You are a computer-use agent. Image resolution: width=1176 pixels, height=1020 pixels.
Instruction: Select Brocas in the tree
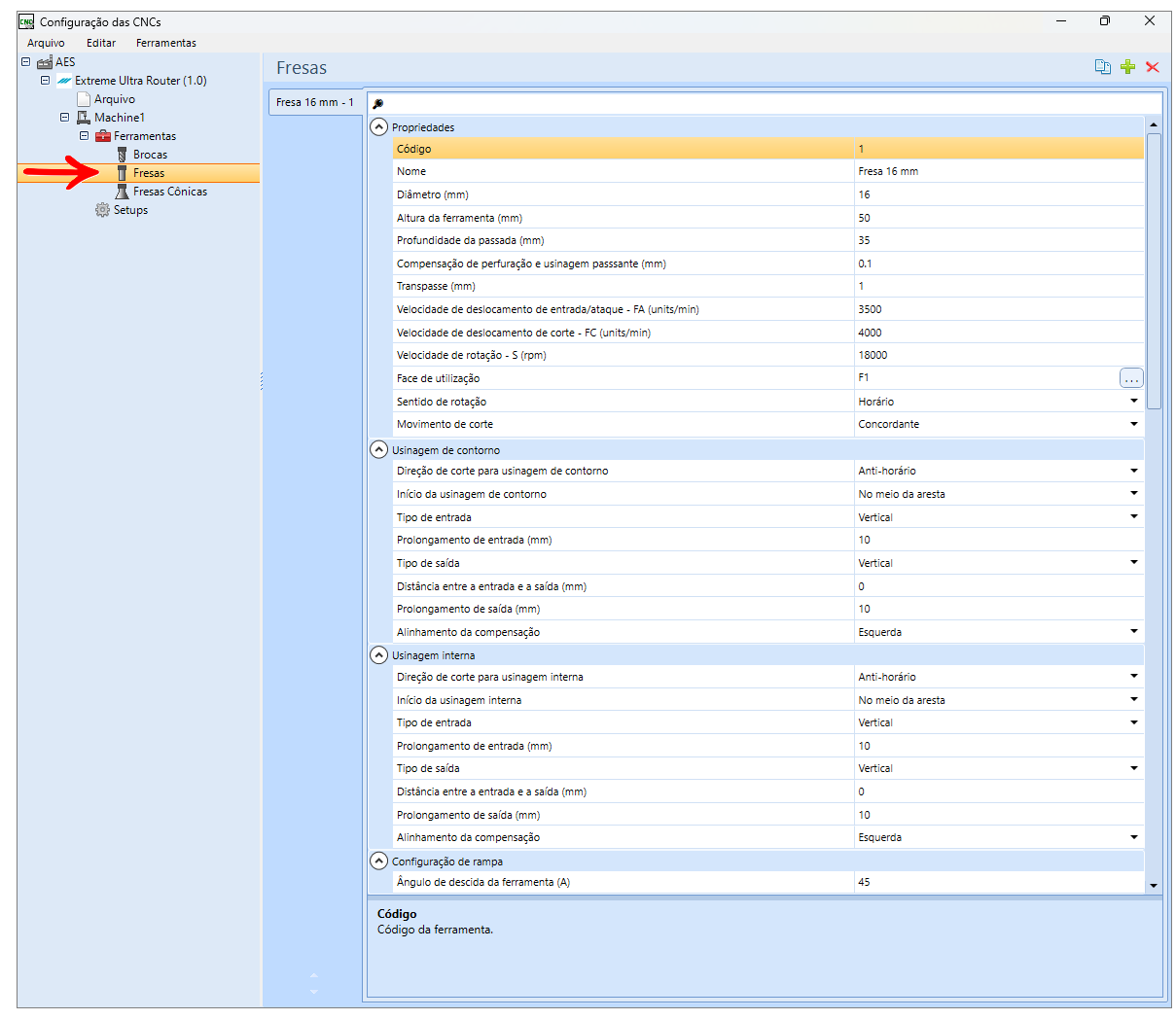pos(150,155)
